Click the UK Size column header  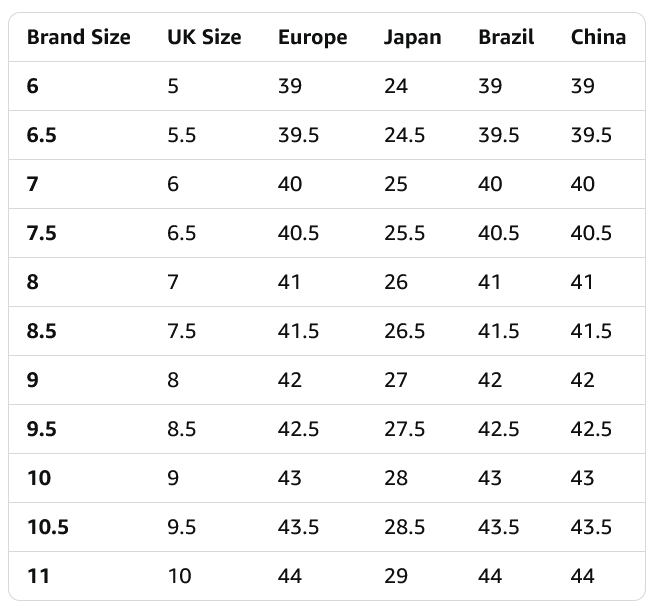tap(204, 38)
